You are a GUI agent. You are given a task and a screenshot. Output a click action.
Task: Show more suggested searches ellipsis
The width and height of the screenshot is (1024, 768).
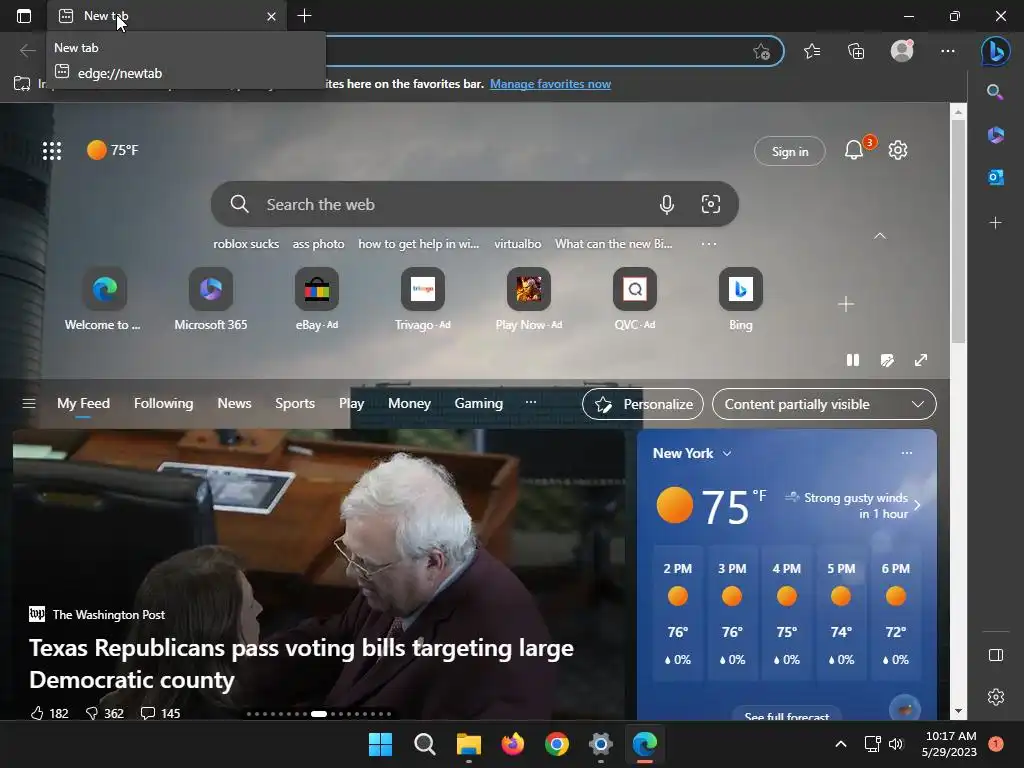709,244
